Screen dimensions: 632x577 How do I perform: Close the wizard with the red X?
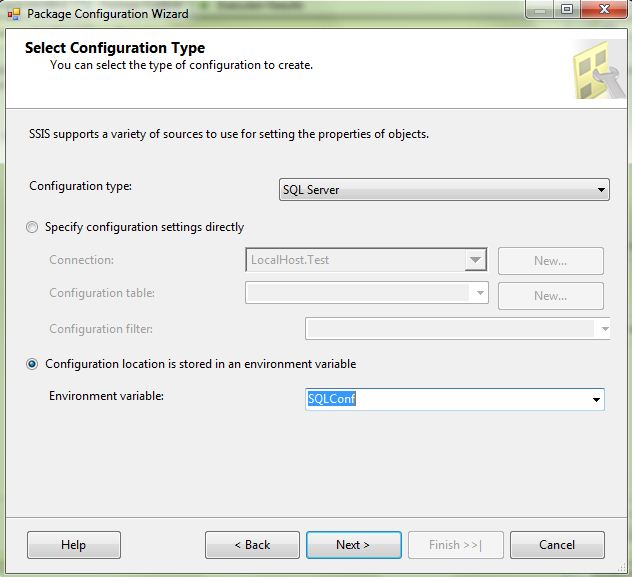pyautogui.click(x=603, y=11)
